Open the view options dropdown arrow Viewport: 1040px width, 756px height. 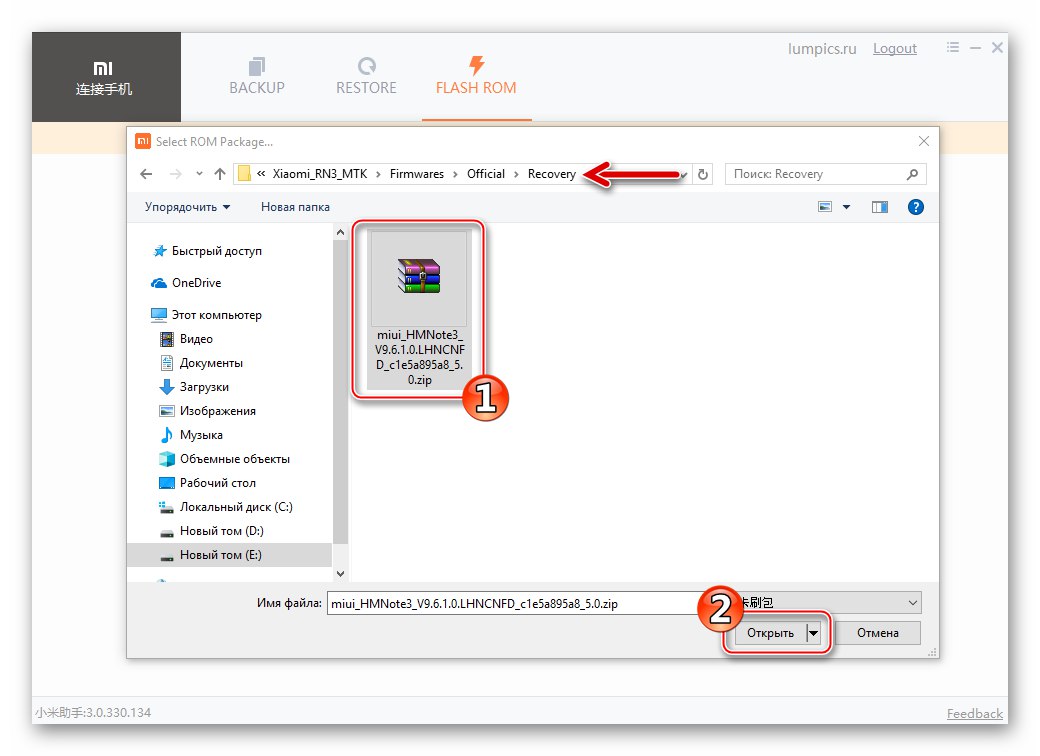tap(846, 207)
